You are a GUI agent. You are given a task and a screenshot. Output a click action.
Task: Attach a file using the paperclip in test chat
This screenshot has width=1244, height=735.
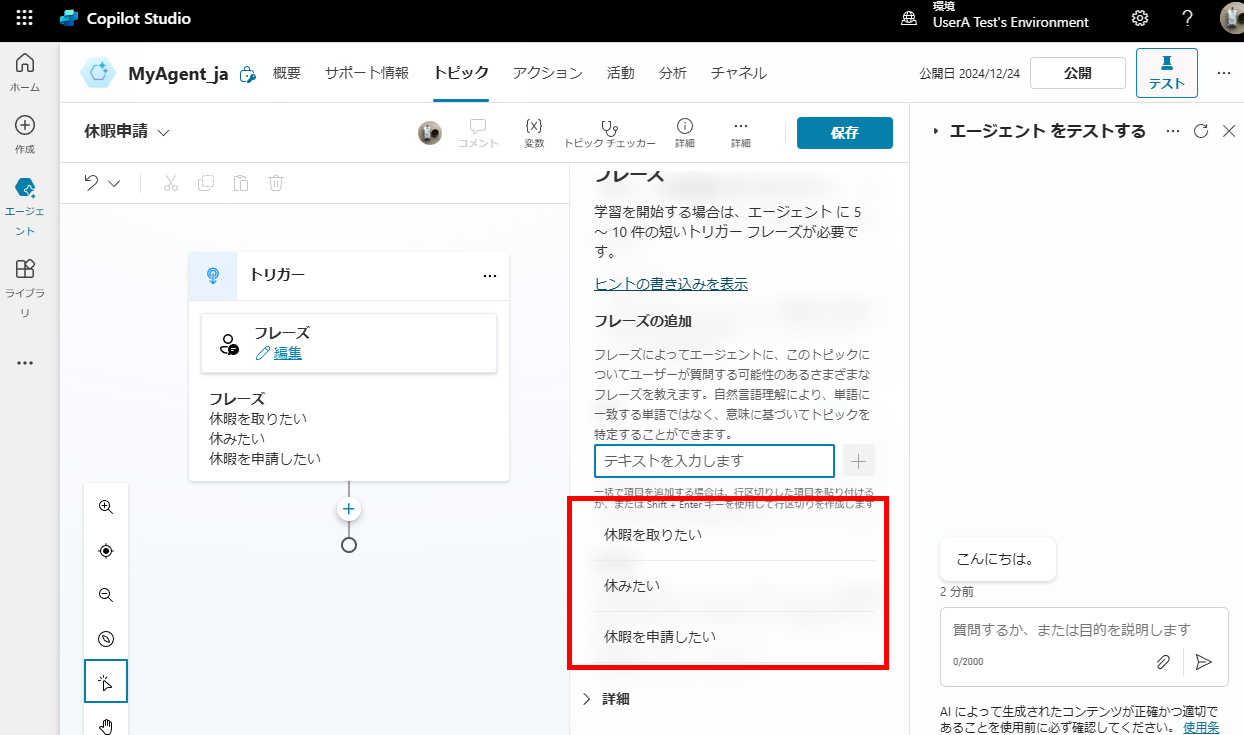pyautogui.click(x=1163, y=661)
